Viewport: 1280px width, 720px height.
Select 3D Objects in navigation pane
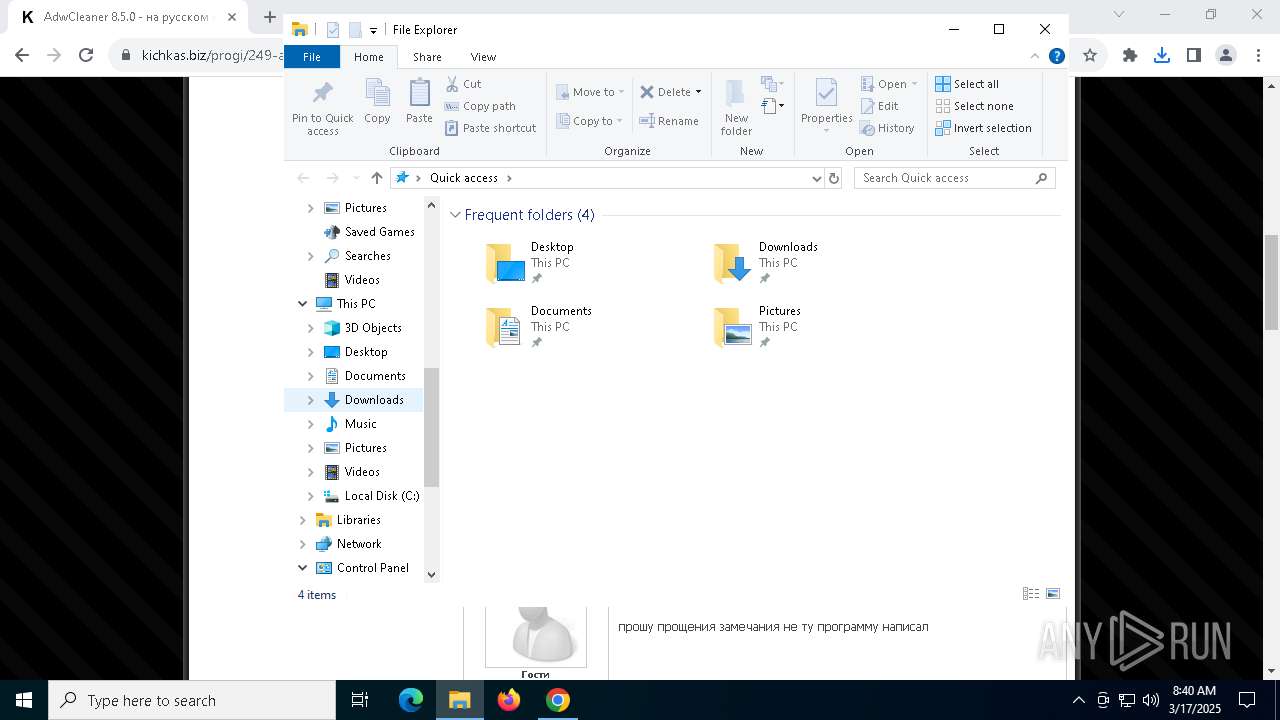[x=373, y=328]
